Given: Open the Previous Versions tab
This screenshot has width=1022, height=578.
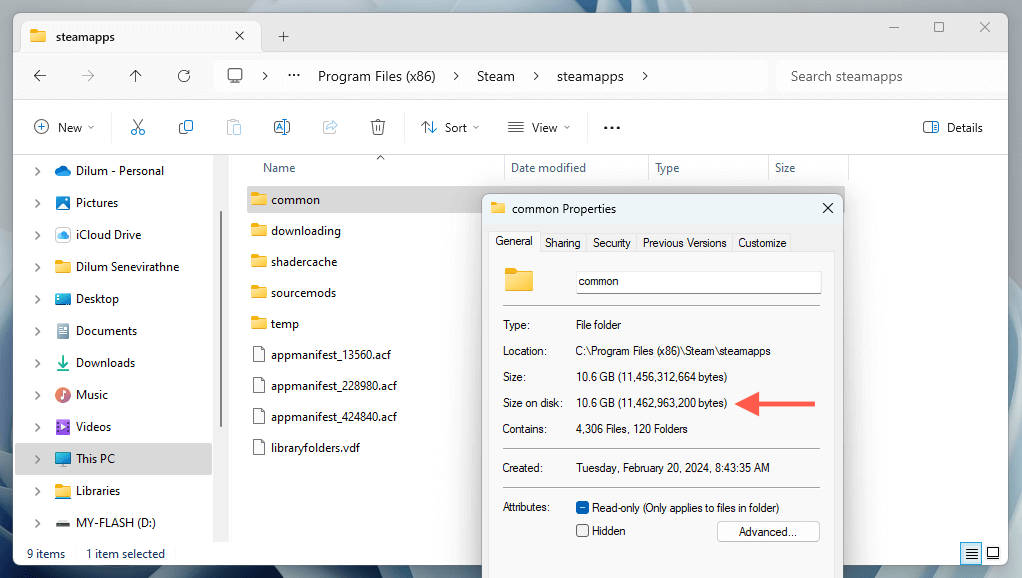Looking at the screenshot, I should (684, 243).
